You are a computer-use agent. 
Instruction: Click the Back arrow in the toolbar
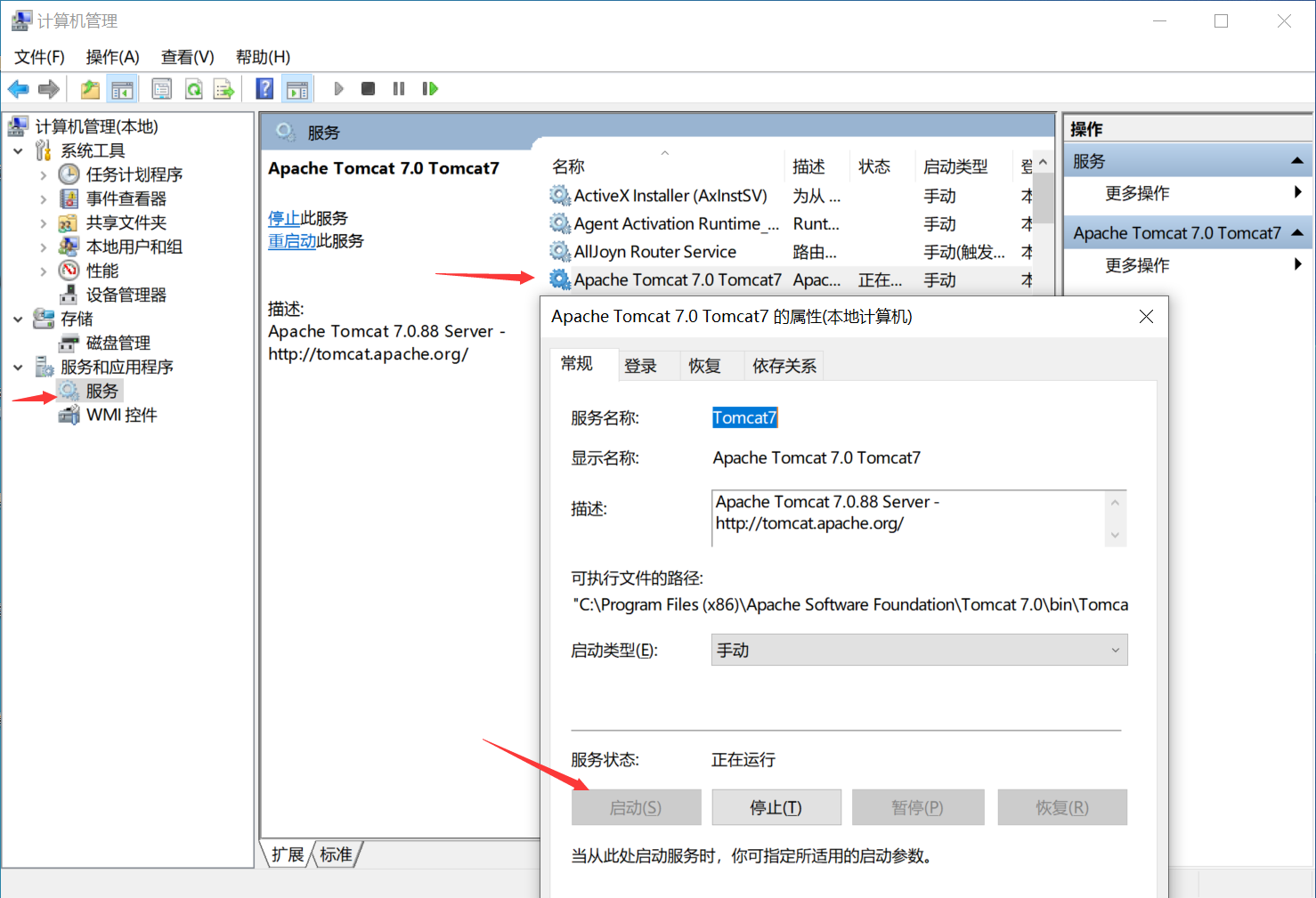19,89
